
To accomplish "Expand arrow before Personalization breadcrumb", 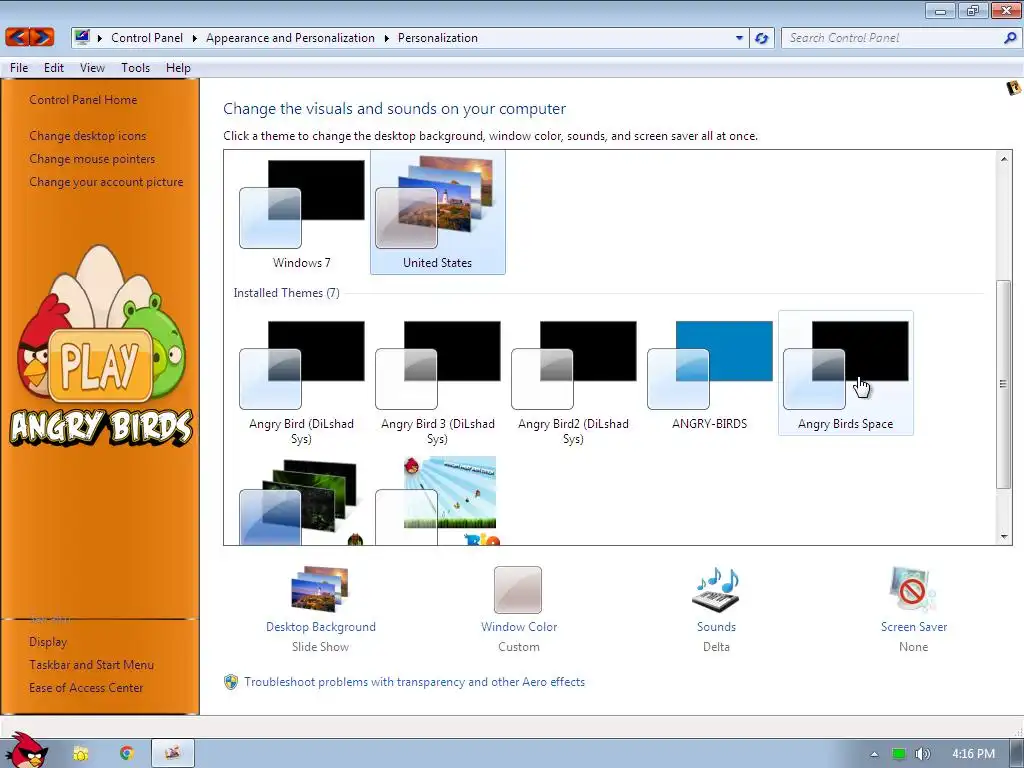I will (387, 39).
